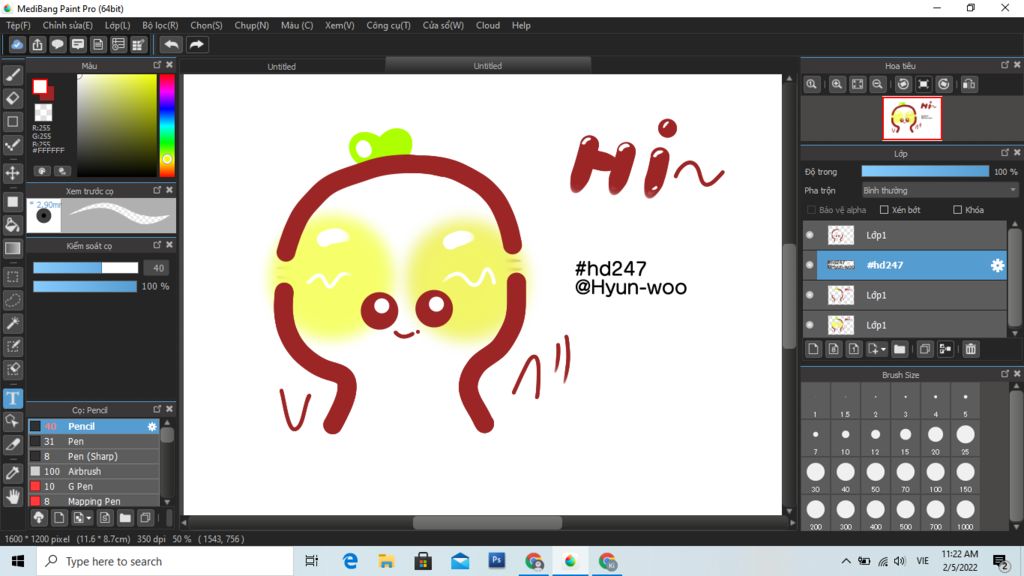This screenshot has width=1024, height=576.
Task: Select the rectangular Select tool
Action: (x=12, y=277)
